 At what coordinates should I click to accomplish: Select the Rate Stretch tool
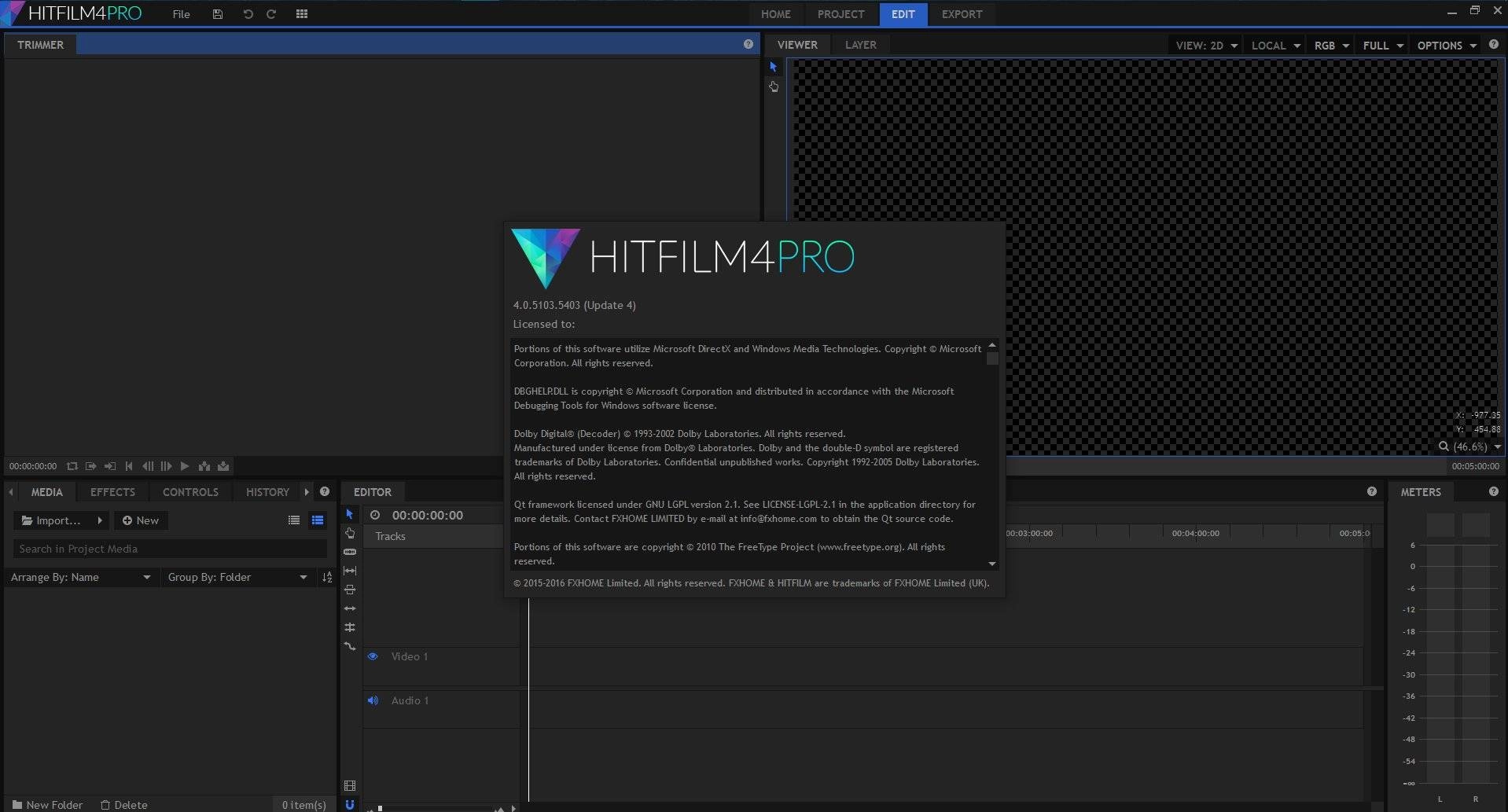(350, 646)
